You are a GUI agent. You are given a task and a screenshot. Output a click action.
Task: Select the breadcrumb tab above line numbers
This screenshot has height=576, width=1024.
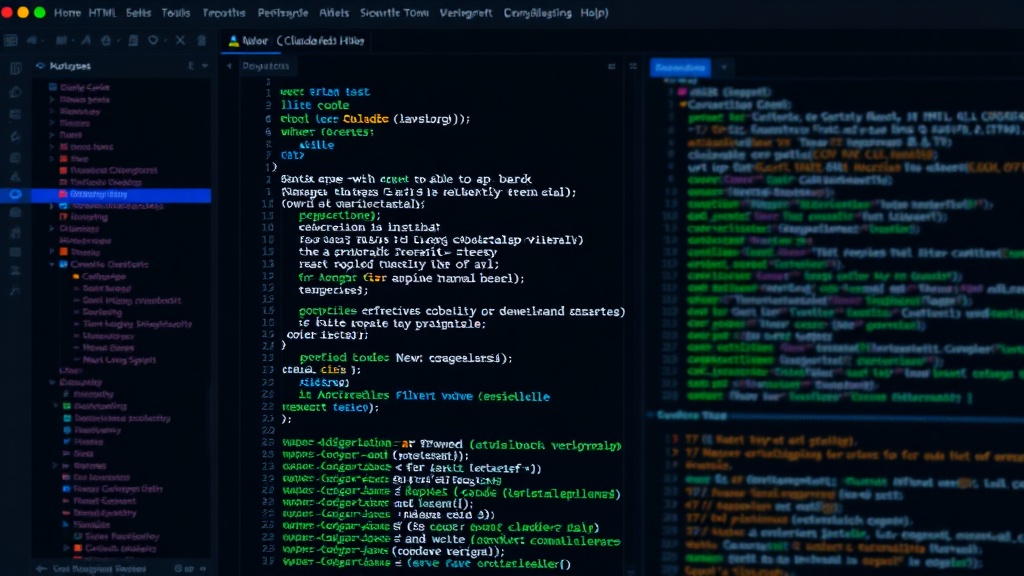tap(265, 66)
